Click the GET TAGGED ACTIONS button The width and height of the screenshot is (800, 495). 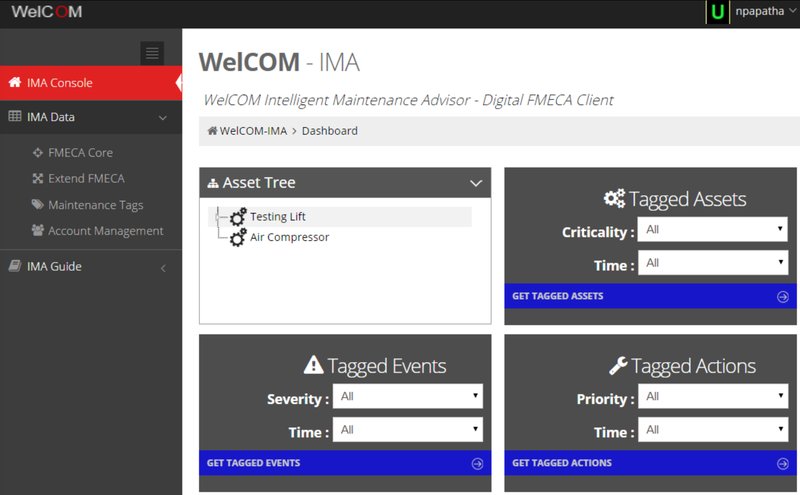(x=651, y=463)
